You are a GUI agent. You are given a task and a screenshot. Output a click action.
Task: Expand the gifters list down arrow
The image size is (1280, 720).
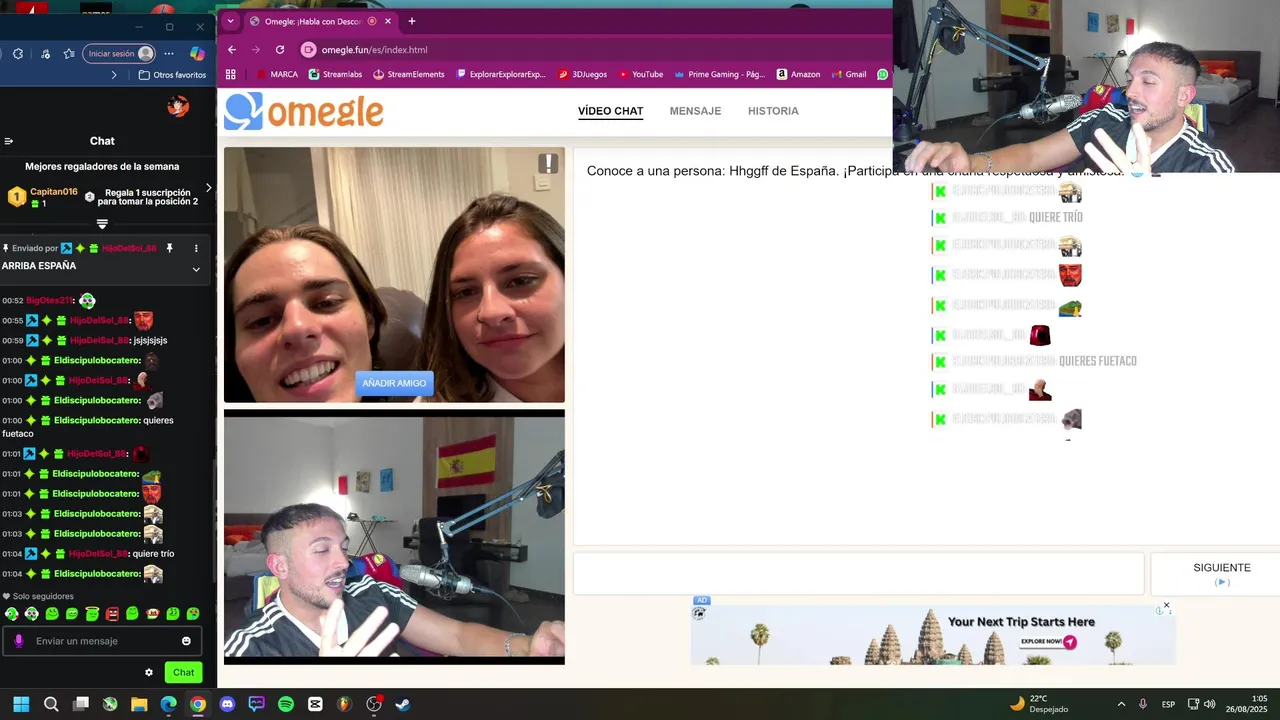coord(102,224)
